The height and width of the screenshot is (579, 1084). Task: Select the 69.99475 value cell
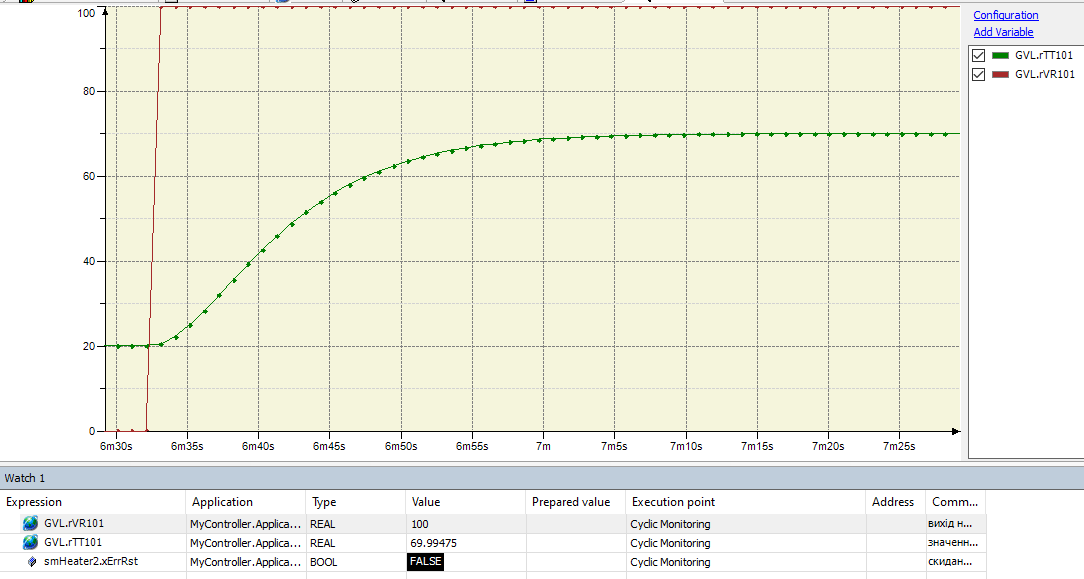pos(434,543)
